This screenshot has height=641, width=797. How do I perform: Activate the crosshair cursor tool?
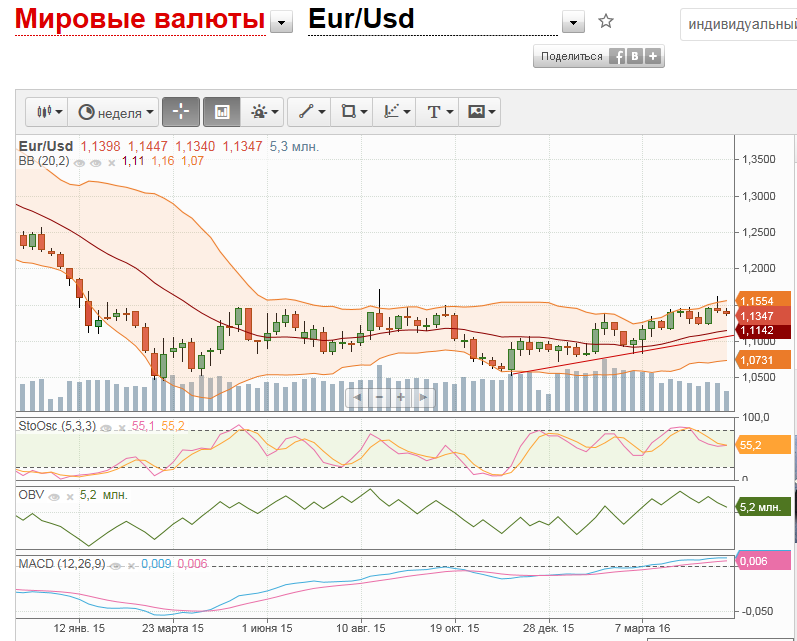pyautogui.click(x=181, y=112)
